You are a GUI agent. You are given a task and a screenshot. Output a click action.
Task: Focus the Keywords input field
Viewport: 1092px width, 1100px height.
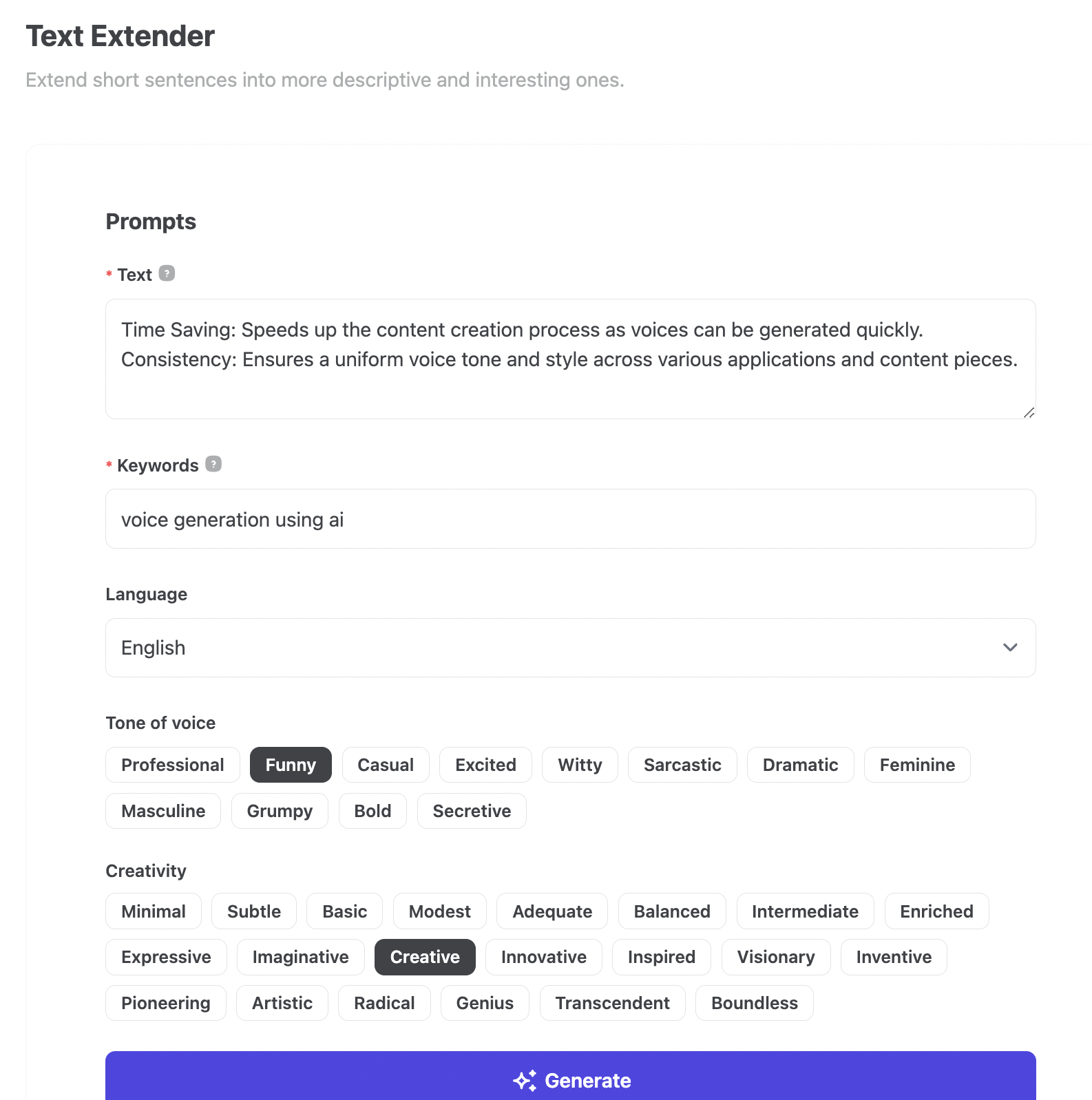pos(570,519)
